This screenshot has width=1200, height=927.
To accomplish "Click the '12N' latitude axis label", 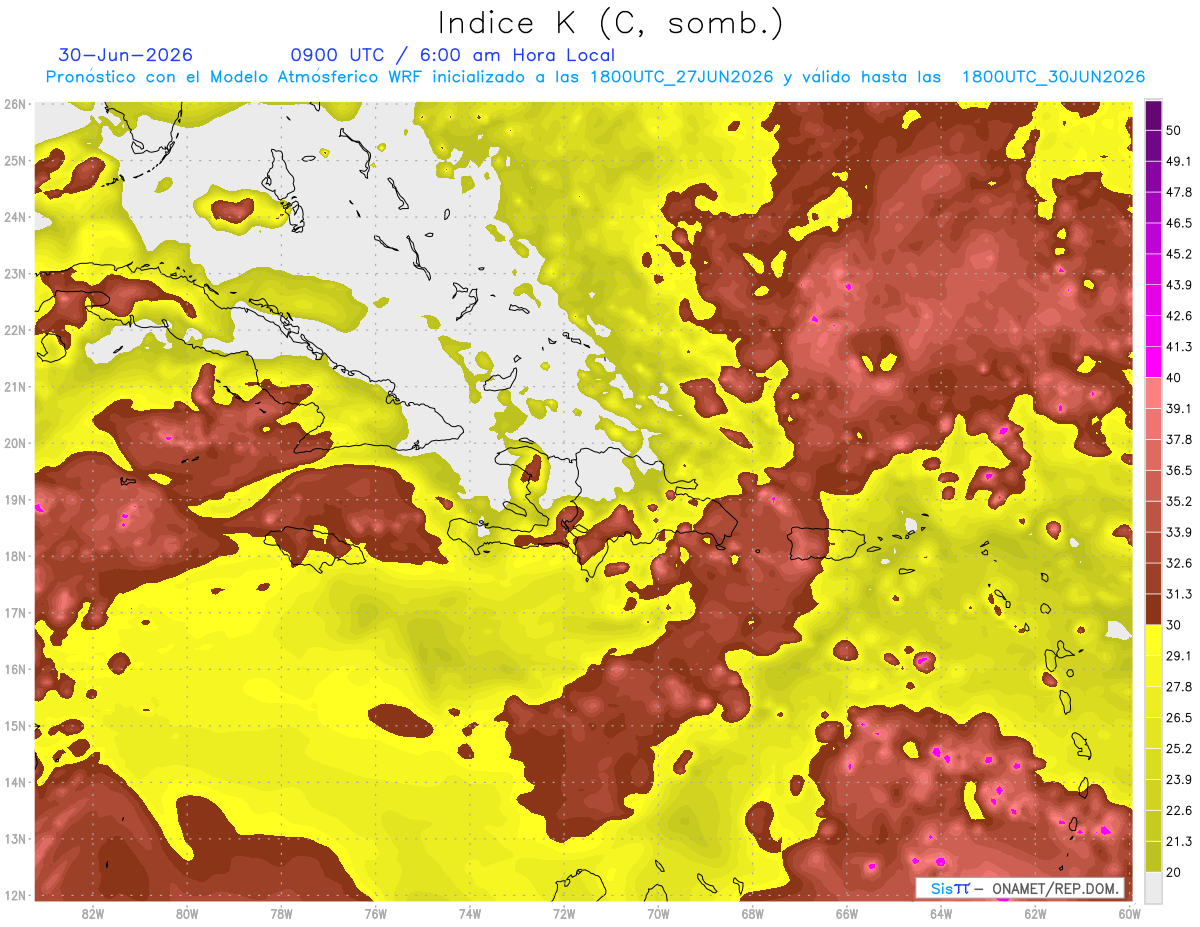I will 15,896.
